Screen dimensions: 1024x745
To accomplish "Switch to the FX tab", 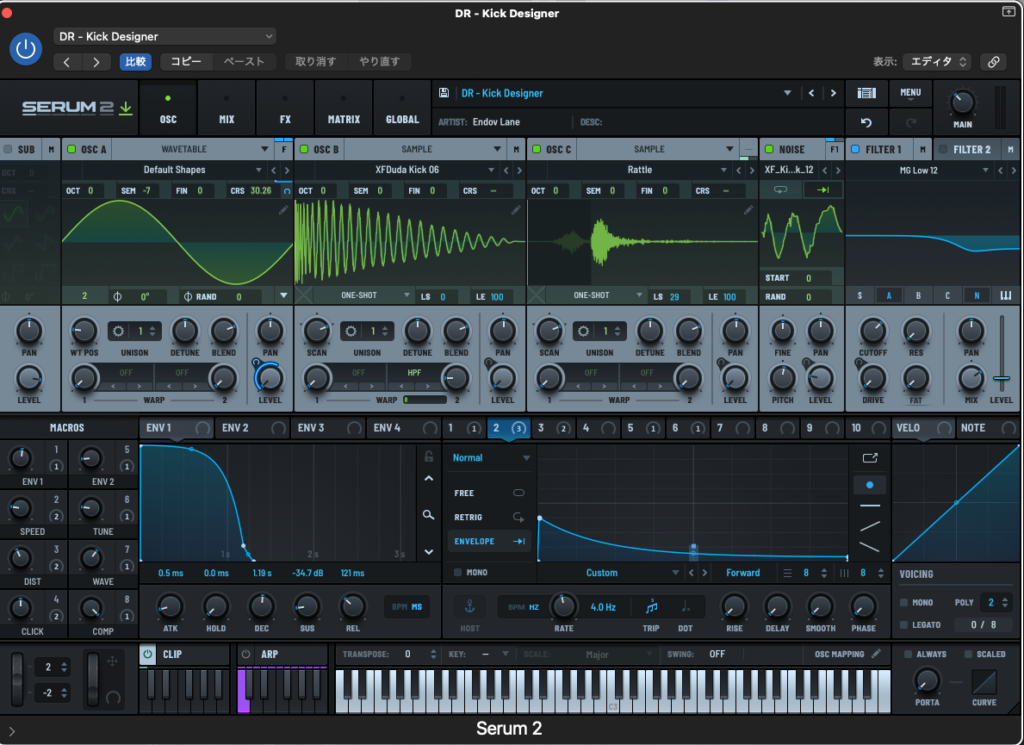I will click(x=285, y=109).
